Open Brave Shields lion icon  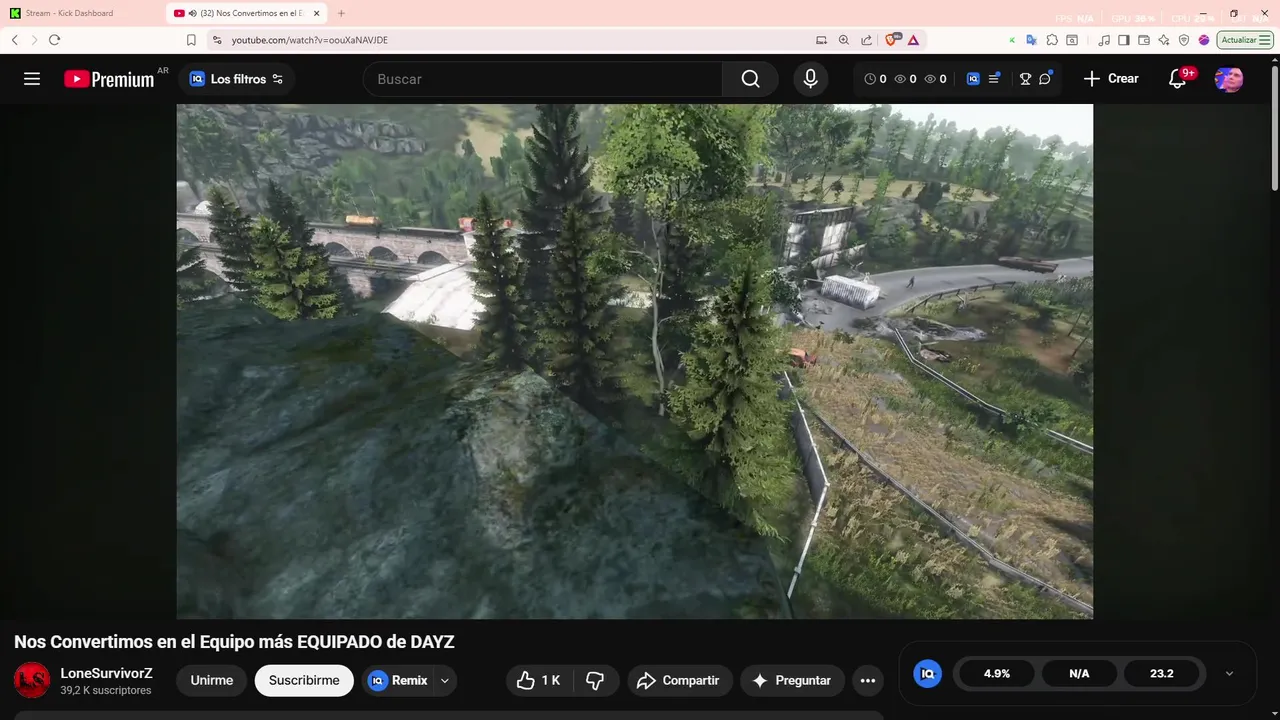click(893, 40)
